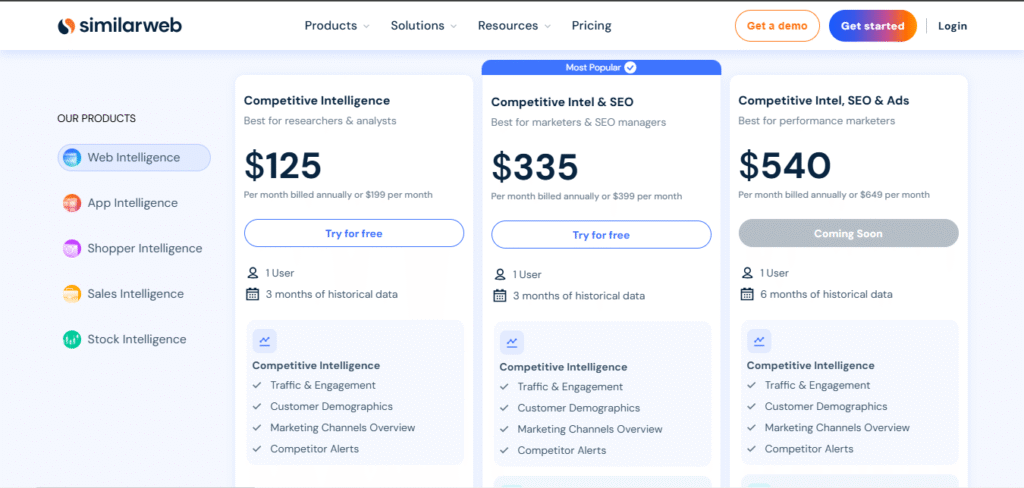The width and height of the screenshot is (1024, 488).
Task: Click the Most Popular checkmark badge icon
Action: coord(630,68)
